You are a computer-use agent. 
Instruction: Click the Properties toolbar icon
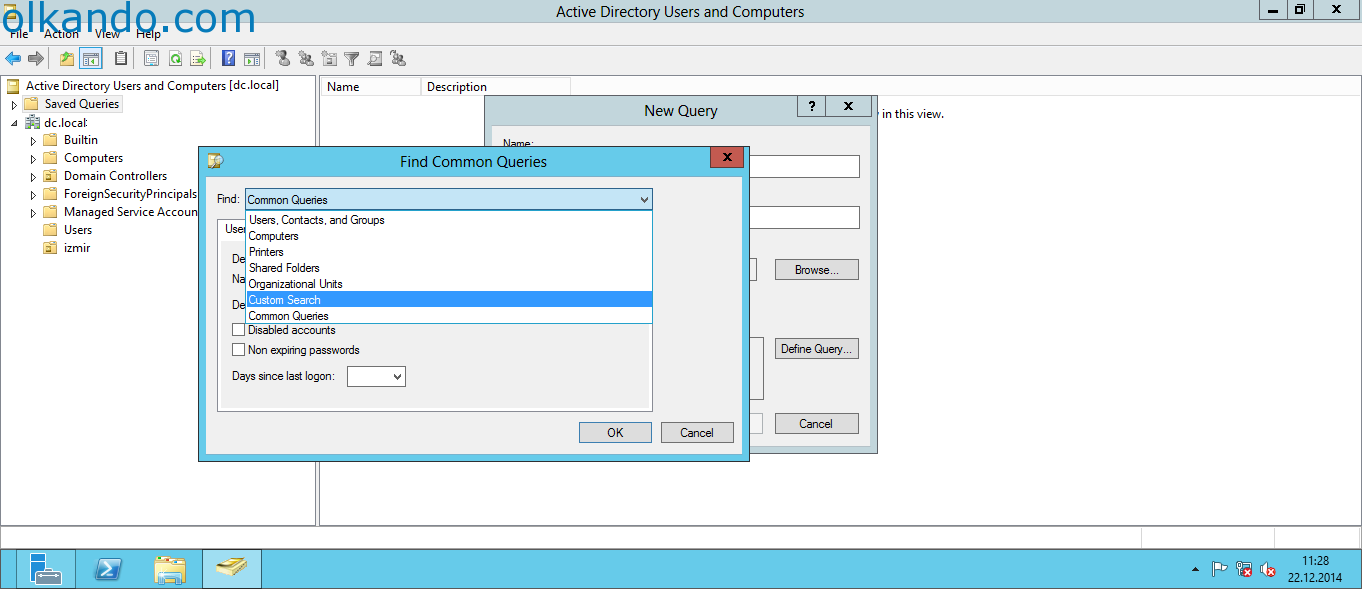[x=151, y=58]
